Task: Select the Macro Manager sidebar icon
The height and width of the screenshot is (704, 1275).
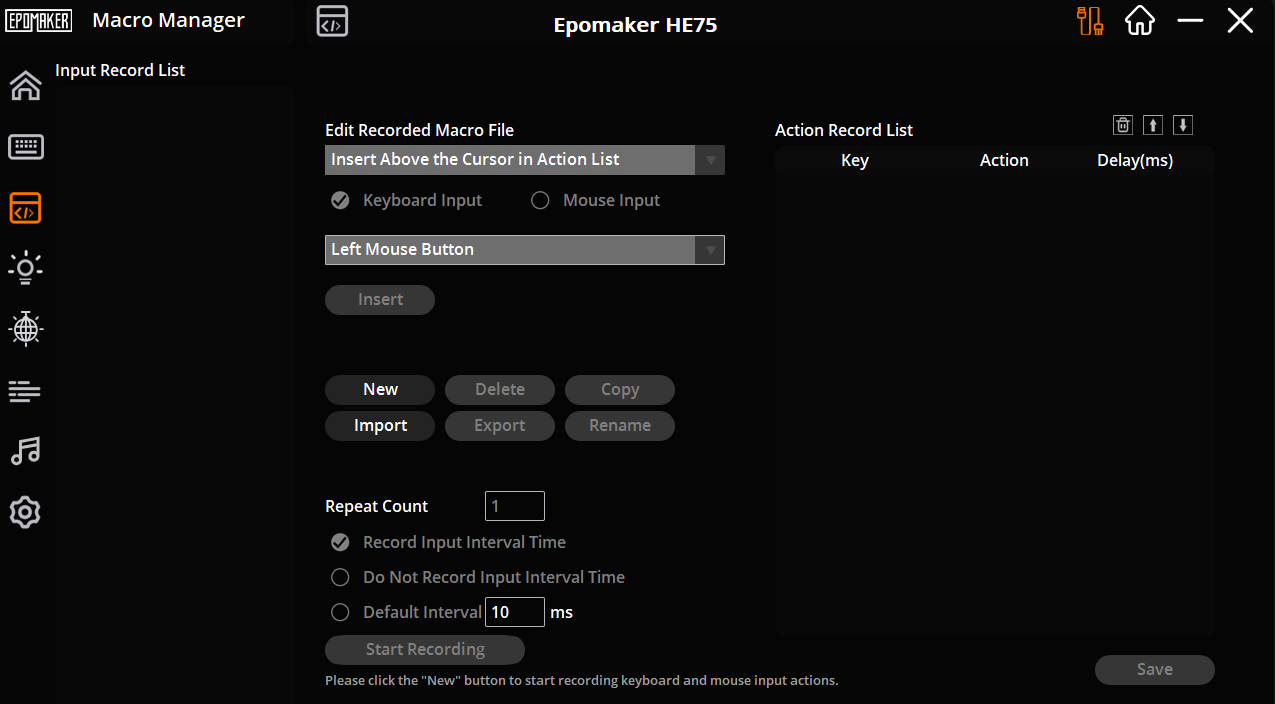Action: pyautogui.click(x=25, y=208)
